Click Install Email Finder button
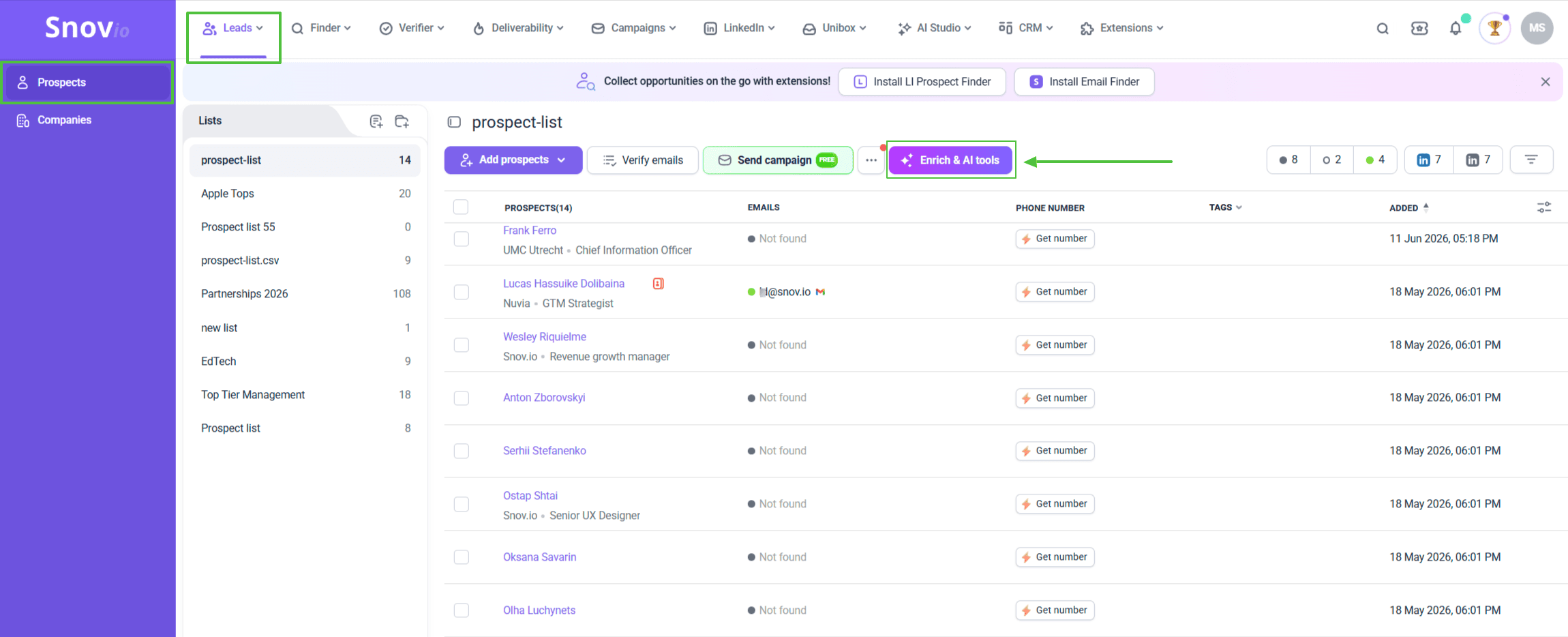This screenshot has height=637, width=1568. [x=1085, y=82]
